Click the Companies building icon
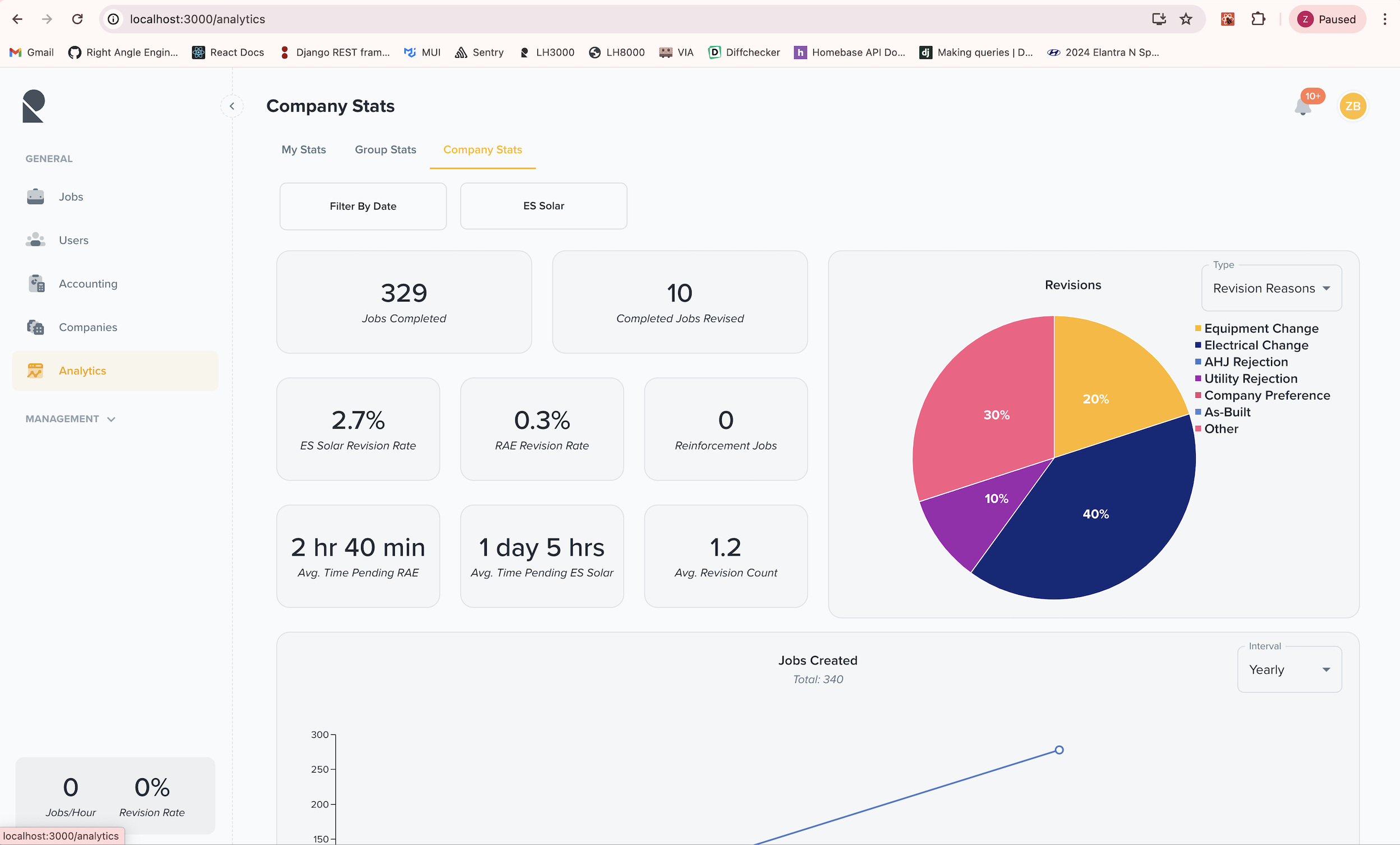This screenshot has width=1400, height=845. [x=35, y=327]
